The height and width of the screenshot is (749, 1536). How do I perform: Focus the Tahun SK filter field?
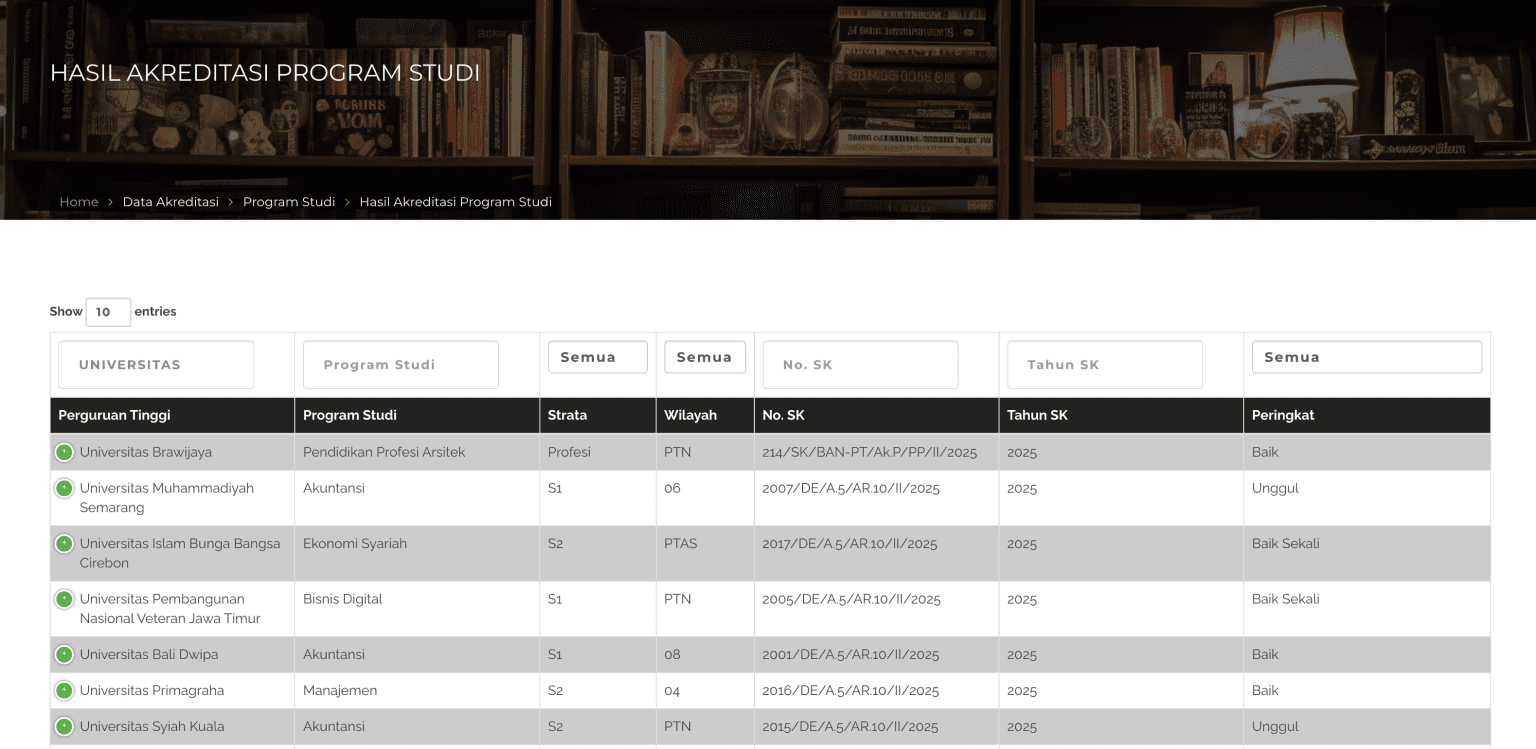pyautogui.click(x=1104, y=365)
